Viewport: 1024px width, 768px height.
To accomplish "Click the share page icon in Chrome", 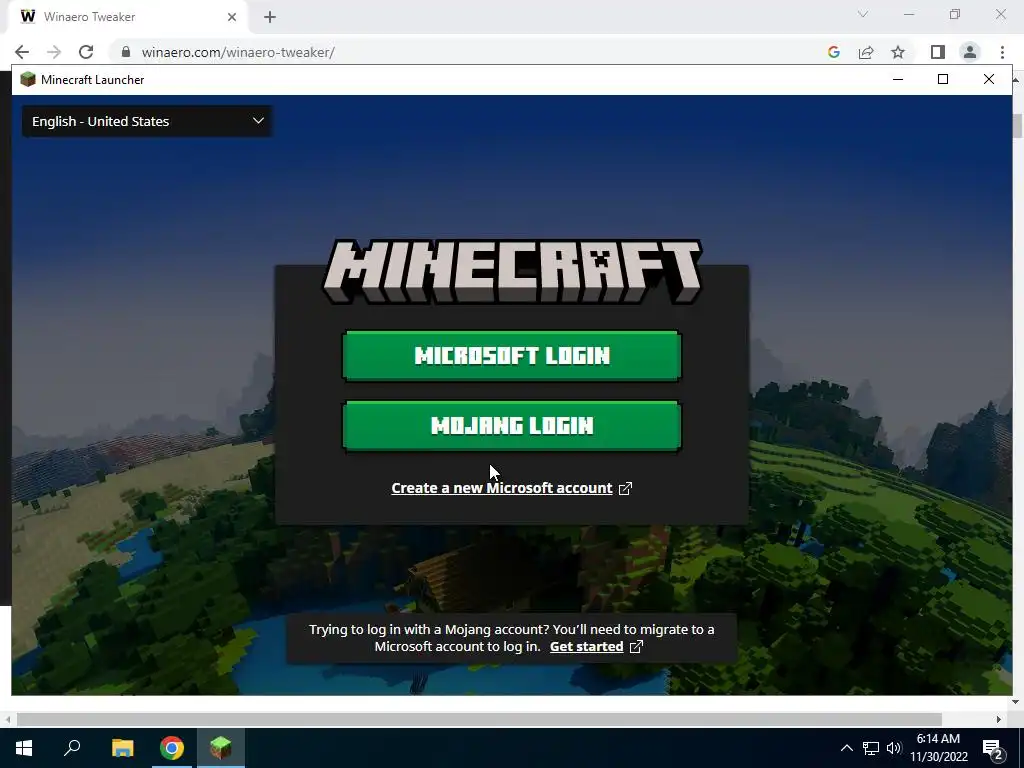I will point(866,52).
